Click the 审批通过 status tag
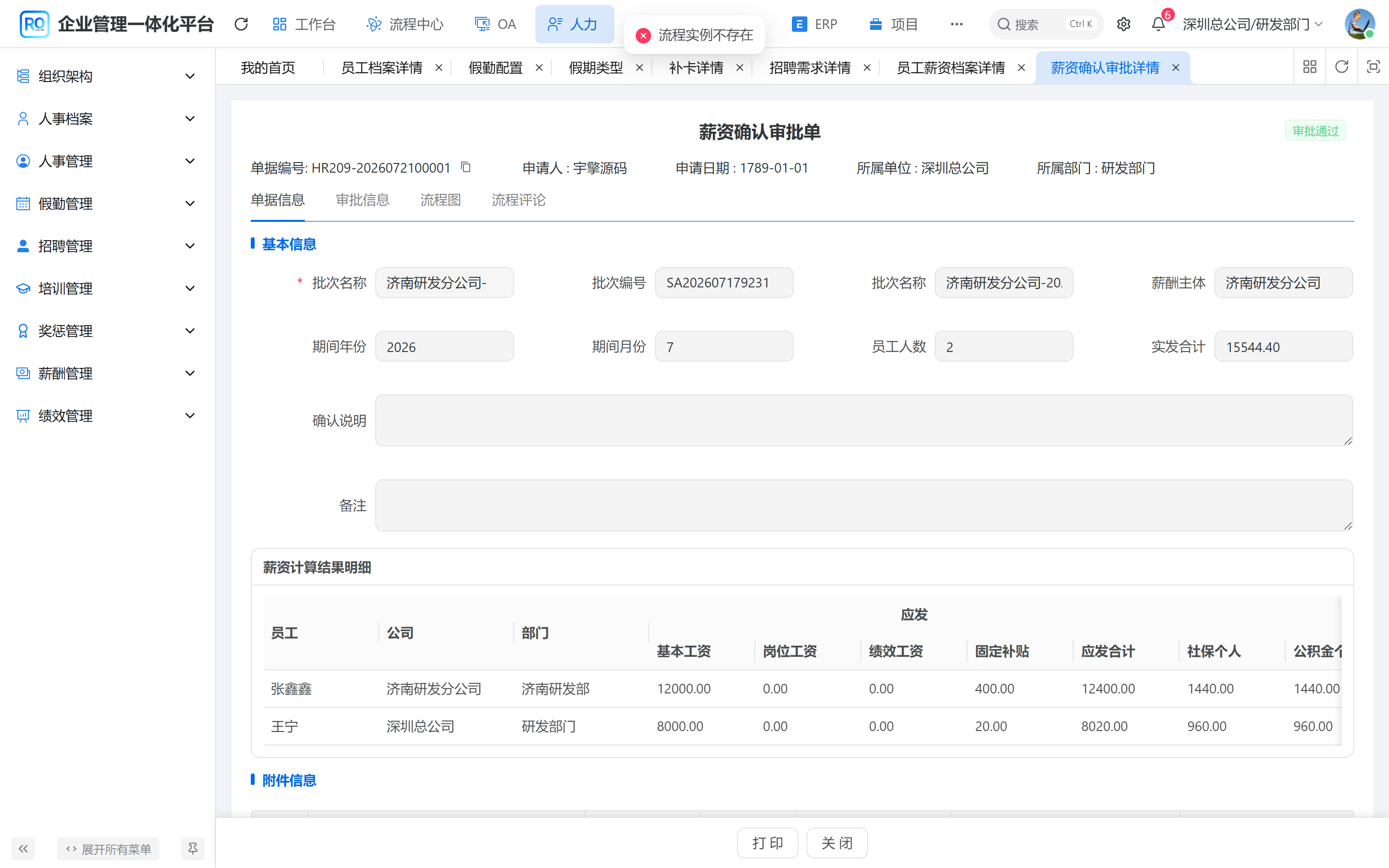The image size is (1389, 868). [x=1316, y=131]
